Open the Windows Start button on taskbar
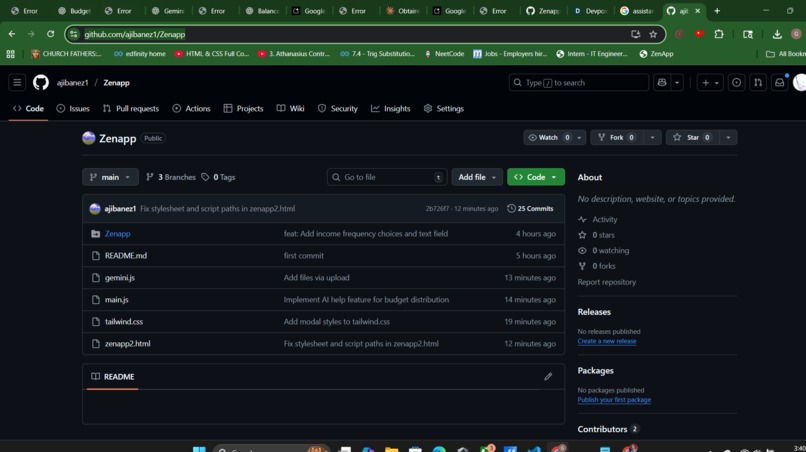The image size is (806, 452). click(199, 449)
